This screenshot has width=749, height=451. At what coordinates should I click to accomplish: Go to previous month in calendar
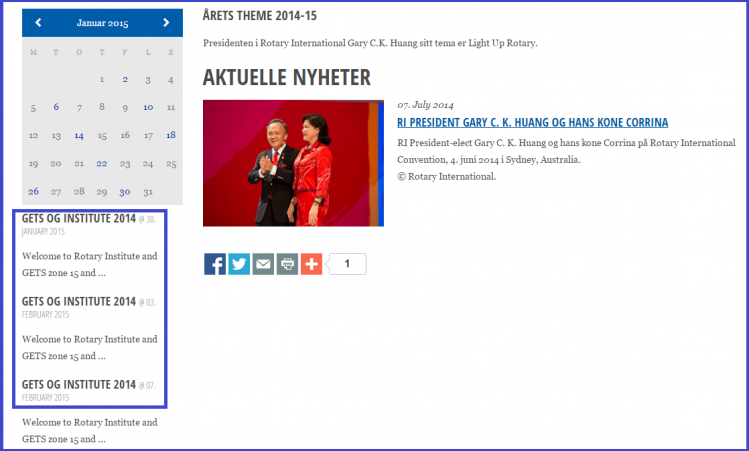(38, 22)
